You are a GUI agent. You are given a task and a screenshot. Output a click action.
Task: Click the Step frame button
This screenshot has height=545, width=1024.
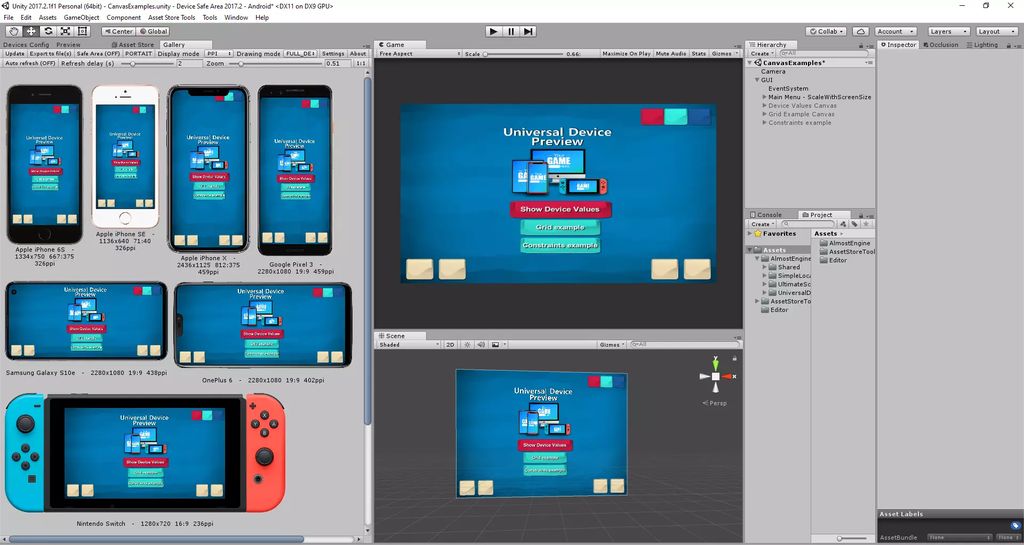[531, 31]
